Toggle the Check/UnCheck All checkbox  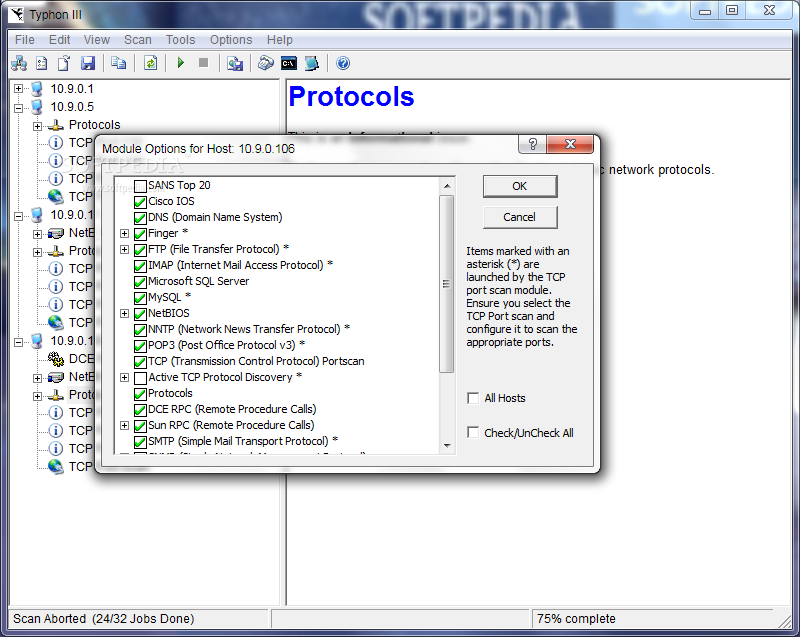(x=473, y=432)
